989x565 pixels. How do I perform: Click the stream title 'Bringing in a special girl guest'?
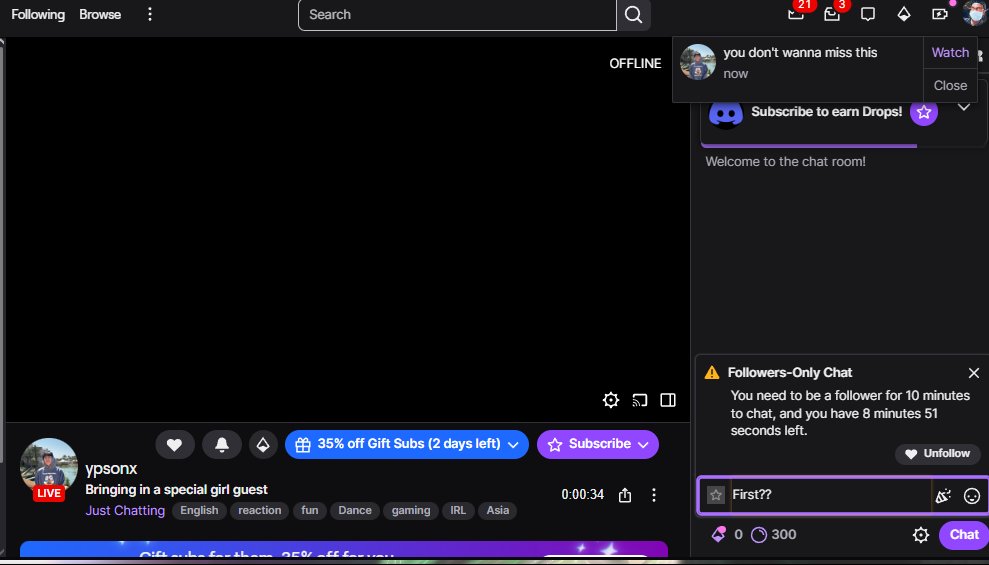coord(177,489)
